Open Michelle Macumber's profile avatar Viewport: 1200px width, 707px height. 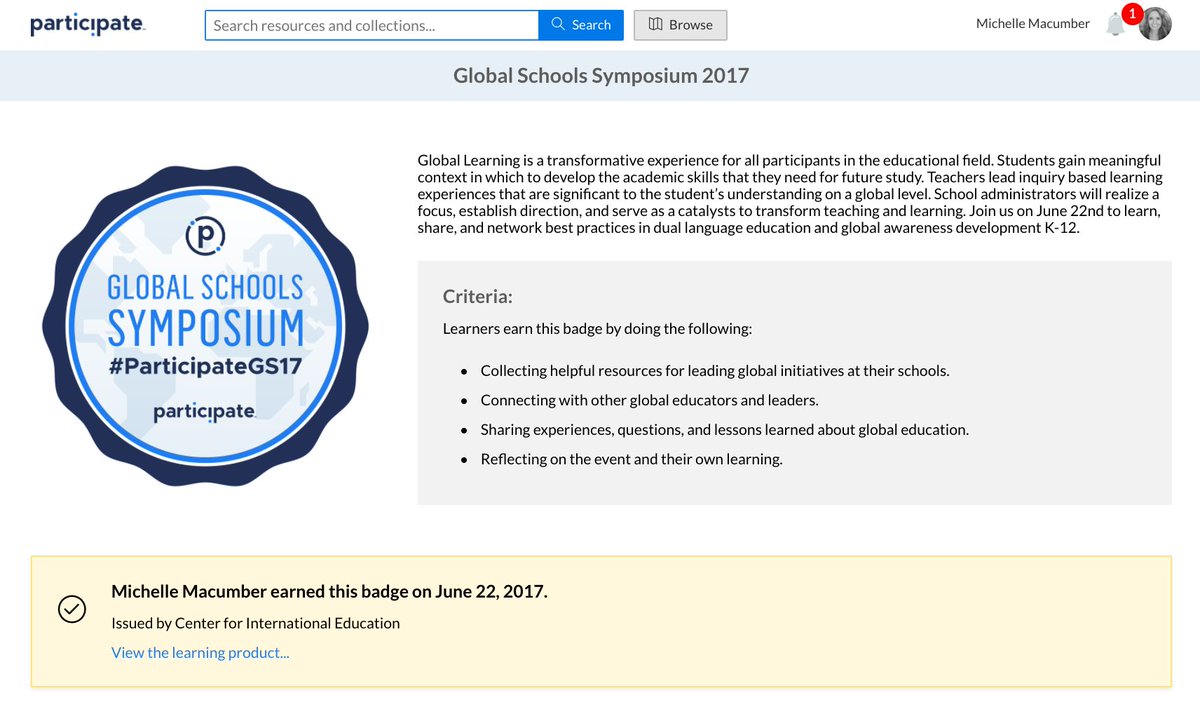point(1155,24)
